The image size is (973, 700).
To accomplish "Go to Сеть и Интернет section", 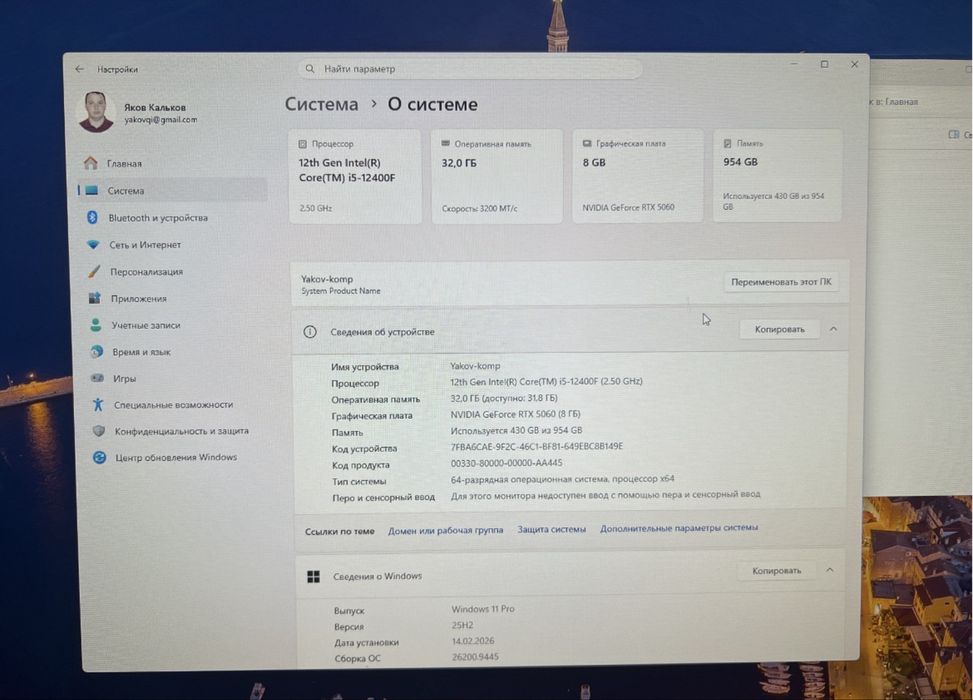I will pos(174,245).
